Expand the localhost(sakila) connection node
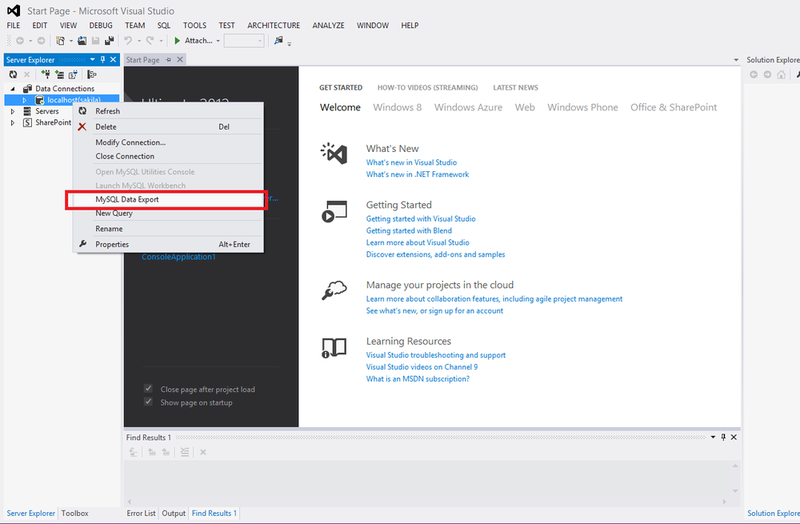Viewport: 800px width, 524px height. pos(24,100)
